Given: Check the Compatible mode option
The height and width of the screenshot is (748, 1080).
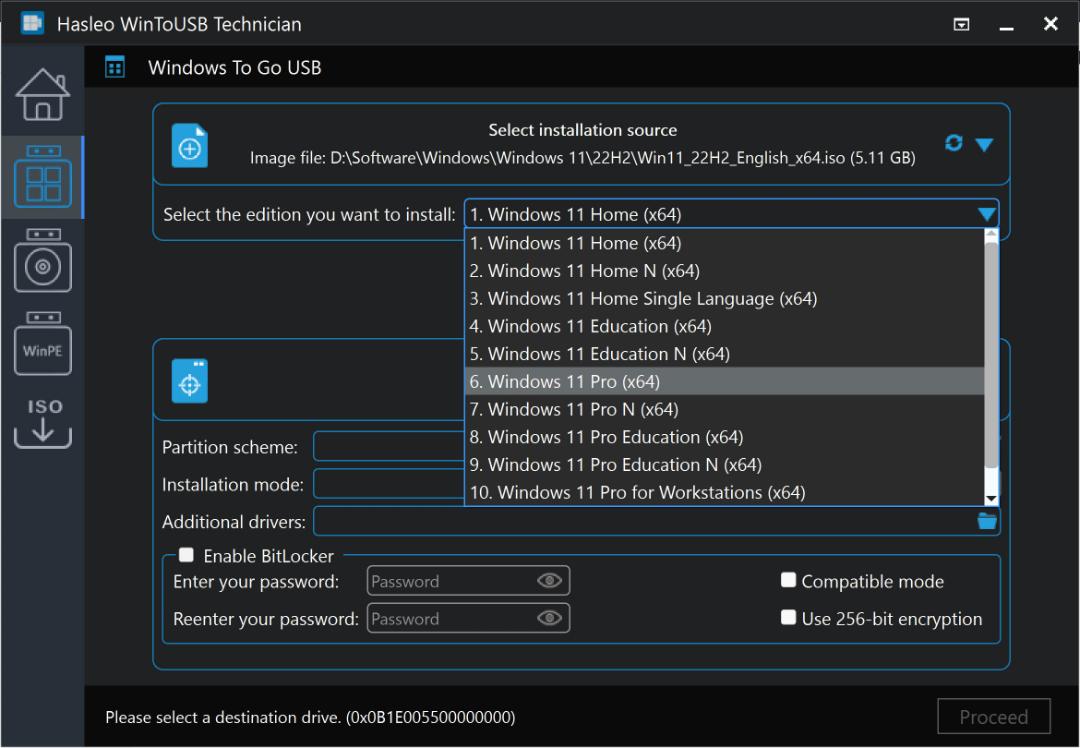Looking at the screenshot, I should (789, 580).
